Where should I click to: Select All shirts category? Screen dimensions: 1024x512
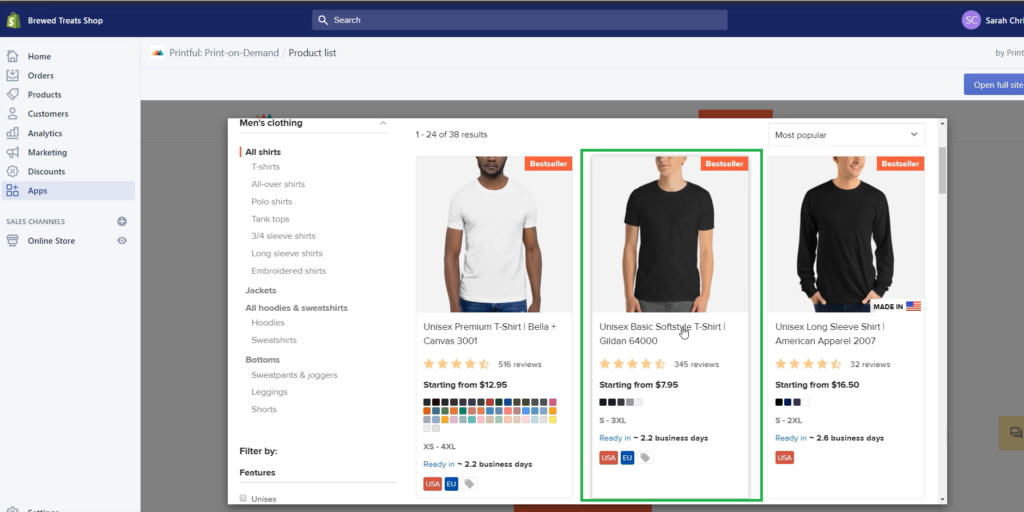pyautogui.click(x=263, y=152)
